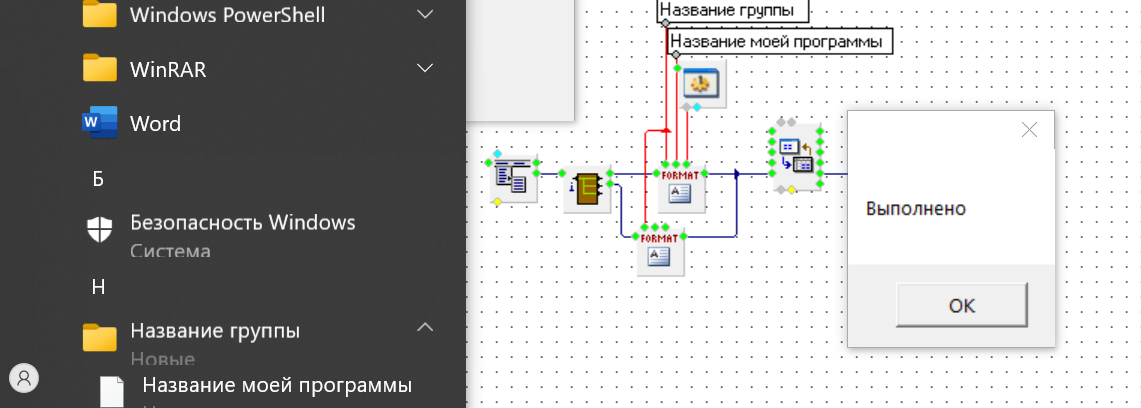Click the Безопасность Windows shield icon
The width and height of the screenshot is (1141, 408).
(99, 229)
